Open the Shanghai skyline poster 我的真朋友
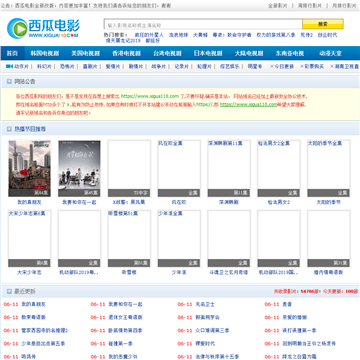This screenshot has width=360, height=360. [29, 168]
